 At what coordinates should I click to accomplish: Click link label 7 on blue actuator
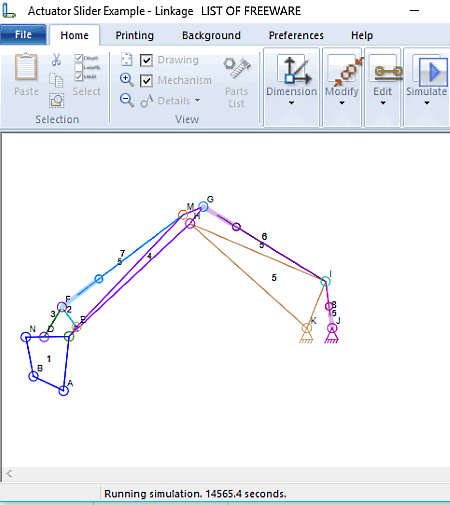[122, 253]
